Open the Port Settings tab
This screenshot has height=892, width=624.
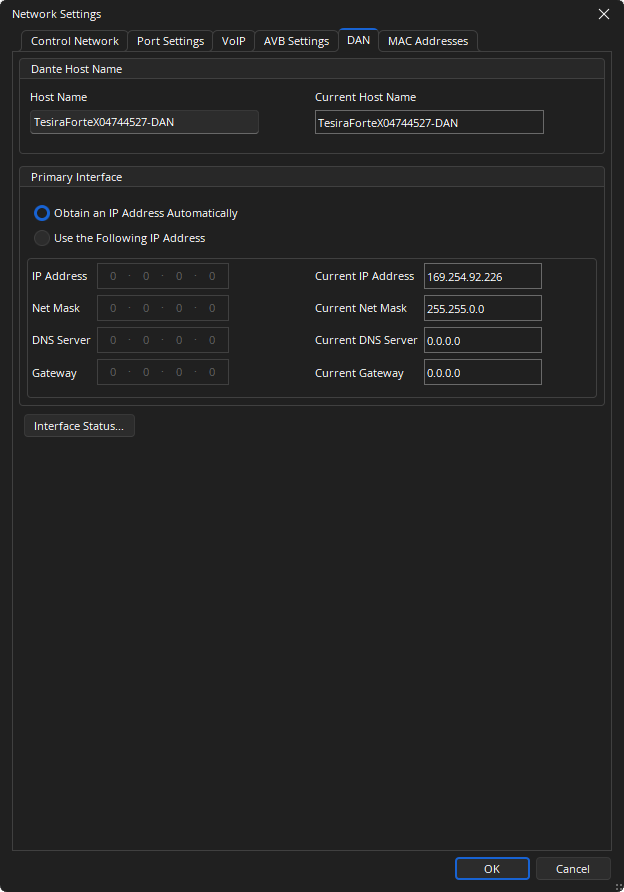170,41
